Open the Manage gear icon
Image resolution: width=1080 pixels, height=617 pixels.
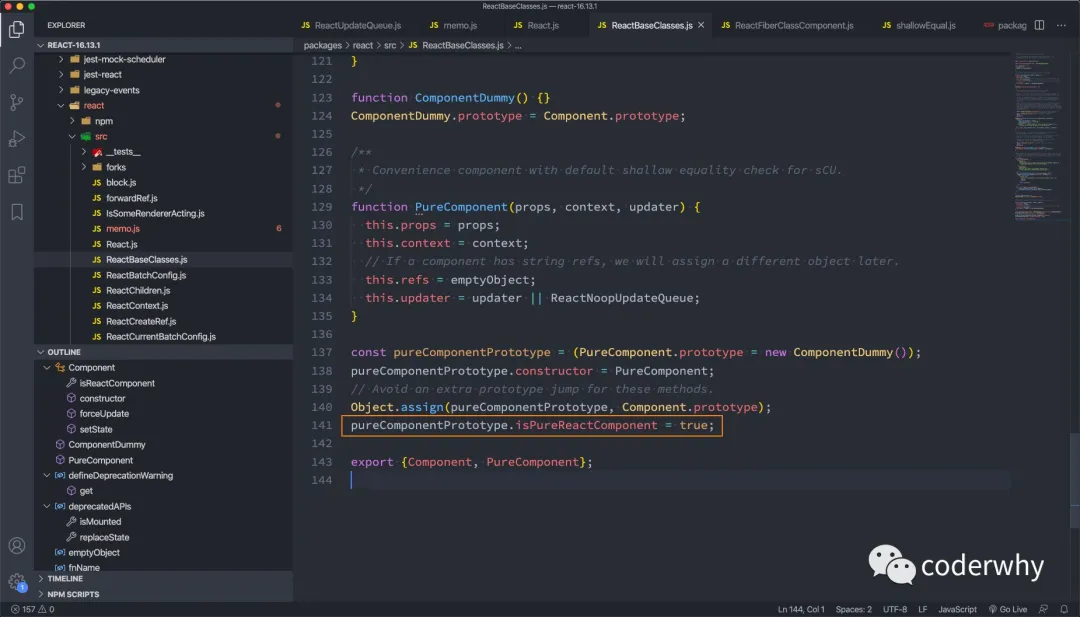point(17,582)
